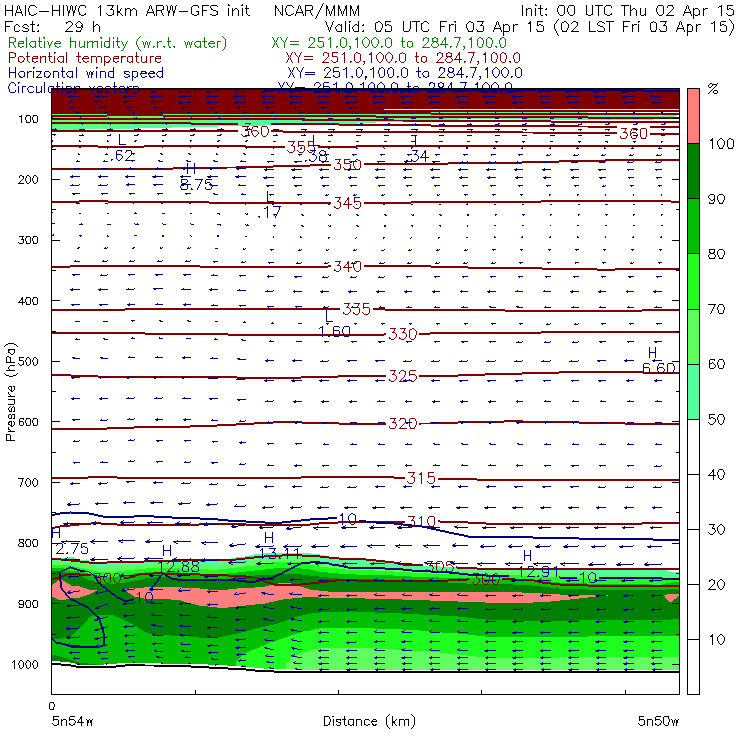Click the '315' contour label
The image size is (740, 740).
point(421,479)
